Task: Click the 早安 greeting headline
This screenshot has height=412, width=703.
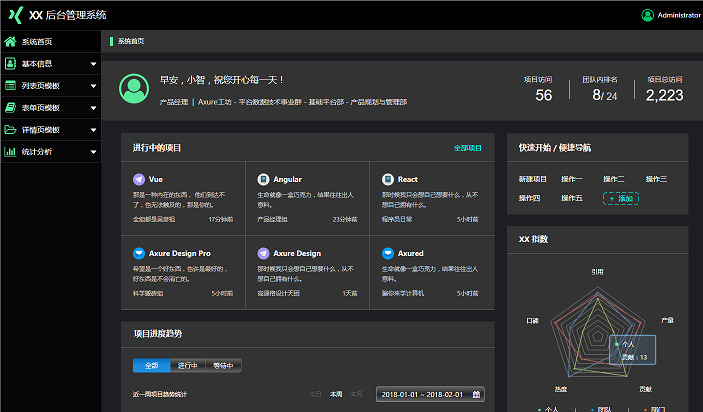Action: (x=222, y=80)
